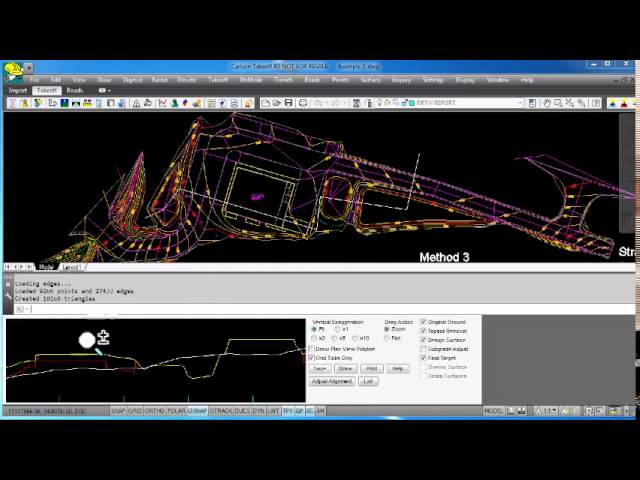This screenshot has height=480, width=640.
Task: Toggle ORTHO mode in the status bar
Action: point(154,411)
